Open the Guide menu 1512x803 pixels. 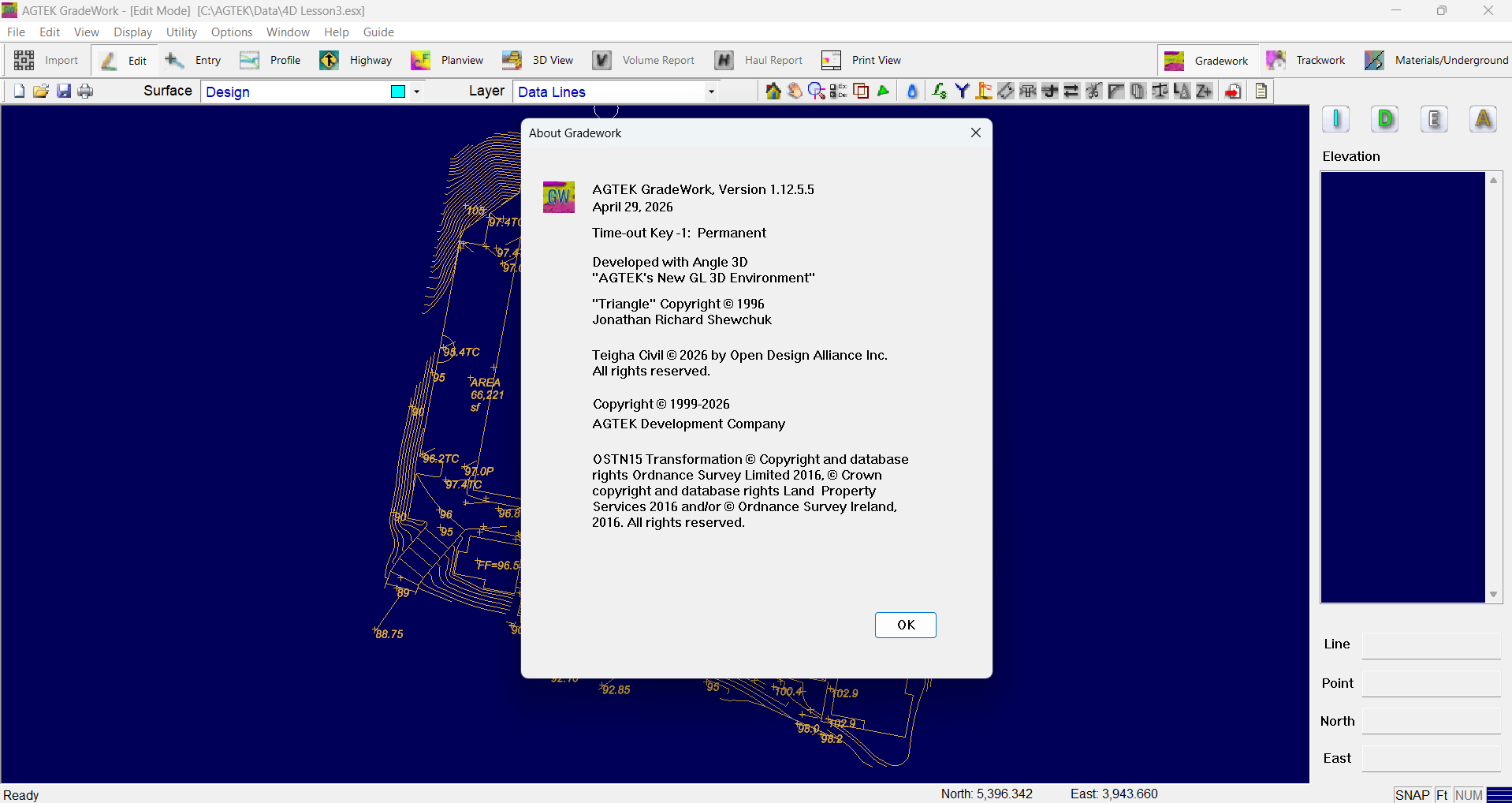(x=378, y=32)
